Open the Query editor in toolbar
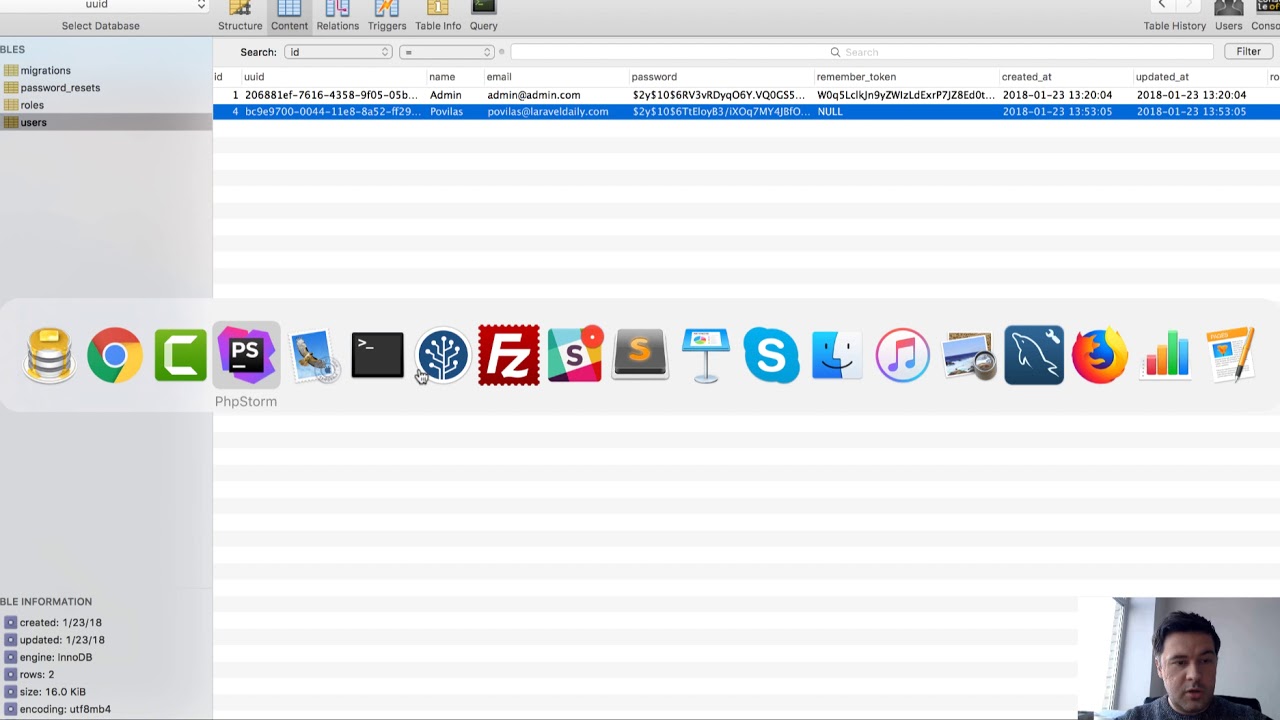 484,16
